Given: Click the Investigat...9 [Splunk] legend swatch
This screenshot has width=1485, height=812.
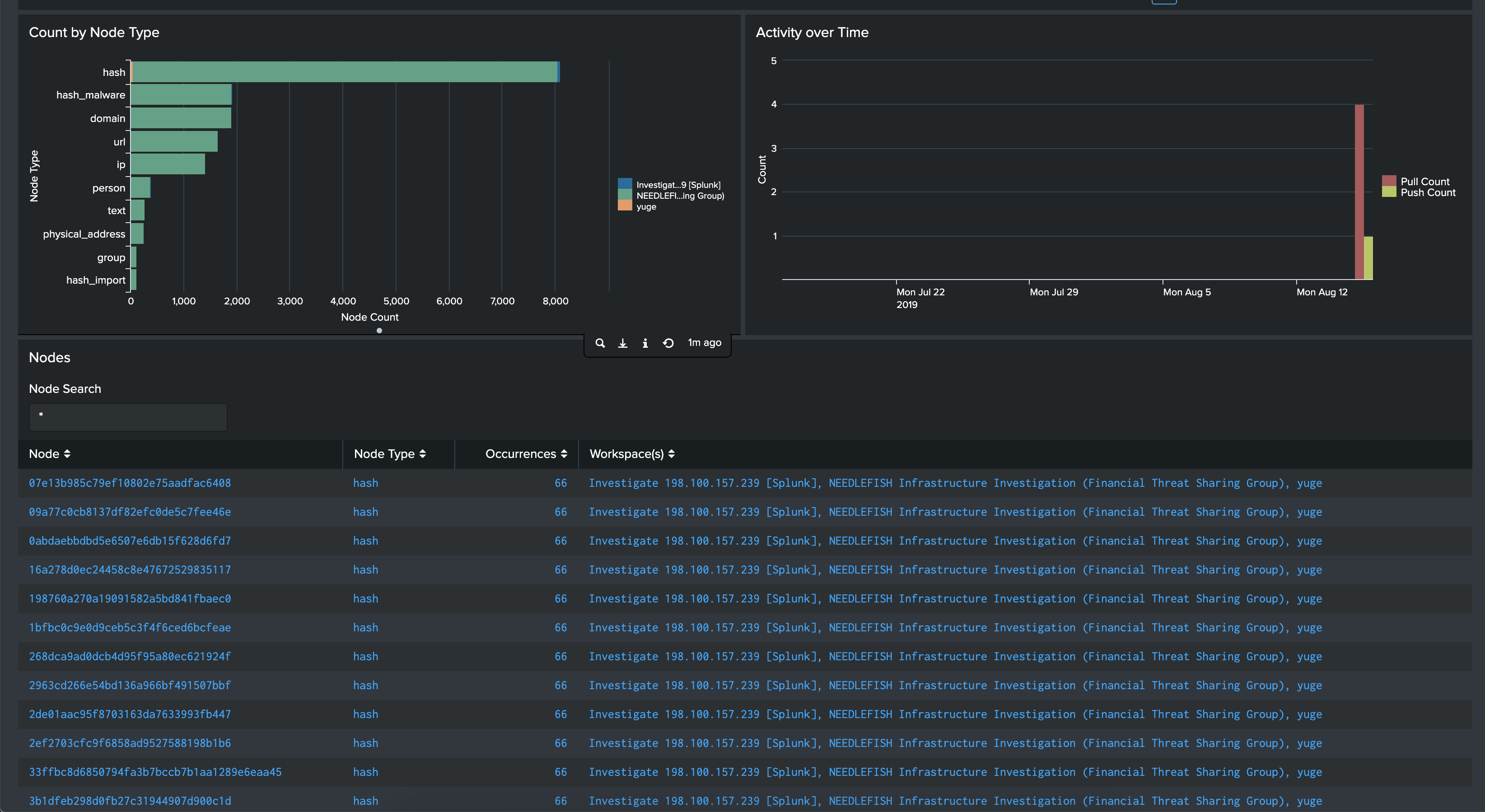Looking at the screenshot, I should click(x=625, y=184).
